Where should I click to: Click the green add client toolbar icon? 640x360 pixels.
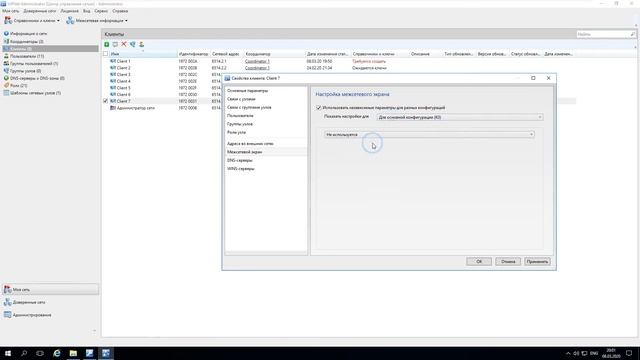coord(107,44)
